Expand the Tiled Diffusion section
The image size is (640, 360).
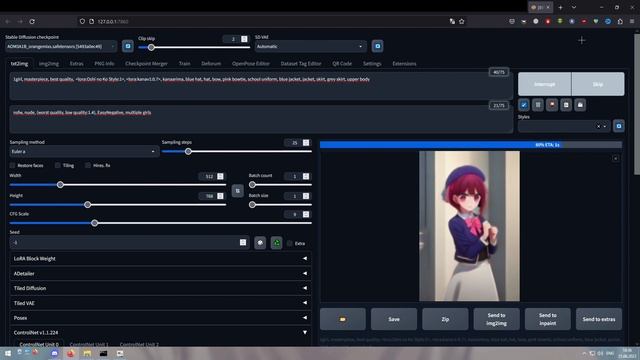pos(160,288)
